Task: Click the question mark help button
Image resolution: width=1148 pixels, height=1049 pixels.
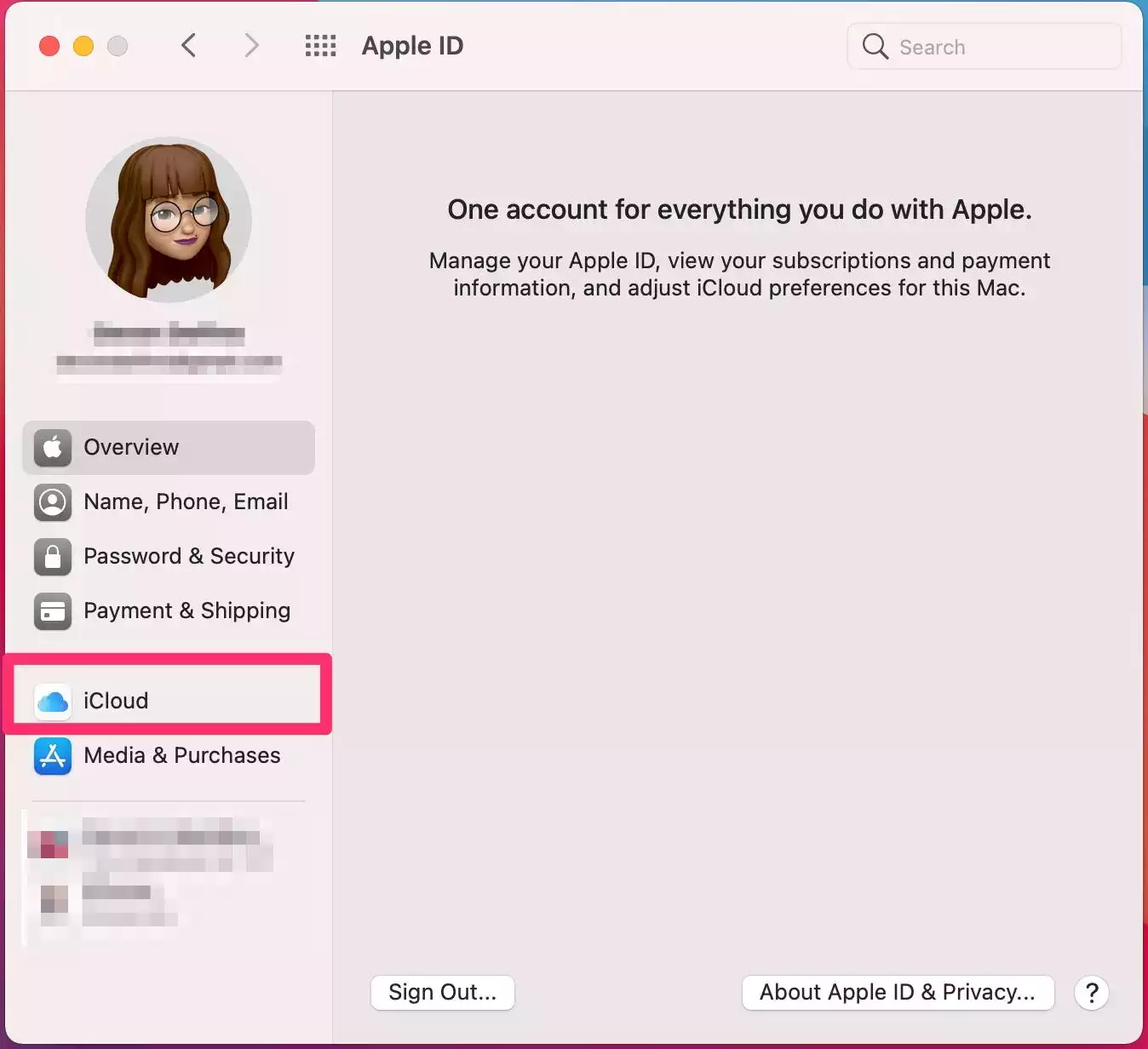Action: (x=1092, y=993)
